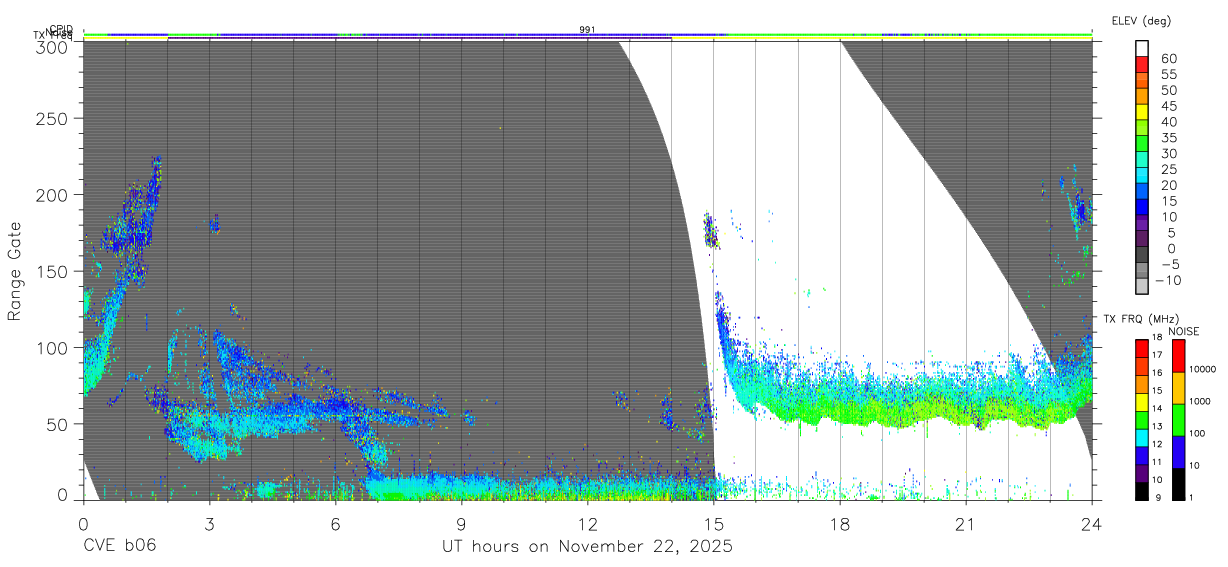Click the '300' Range Gate tick label

(53, 47)
